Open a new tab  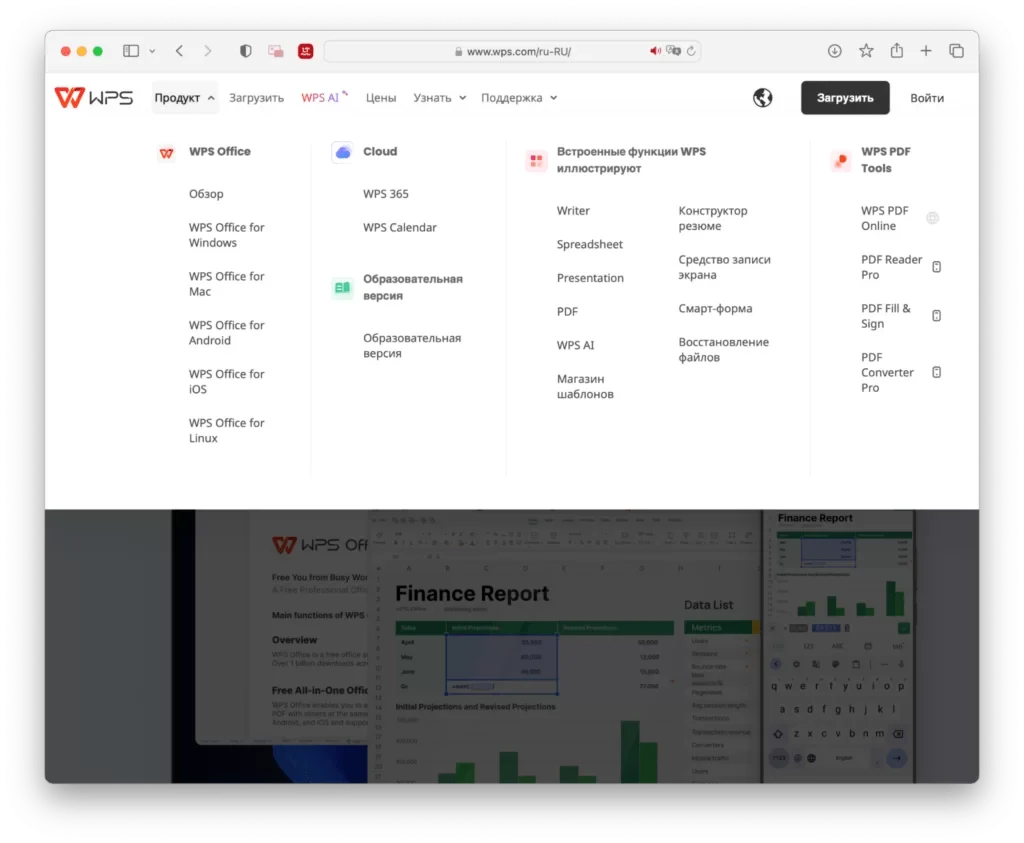coord(926,51)
